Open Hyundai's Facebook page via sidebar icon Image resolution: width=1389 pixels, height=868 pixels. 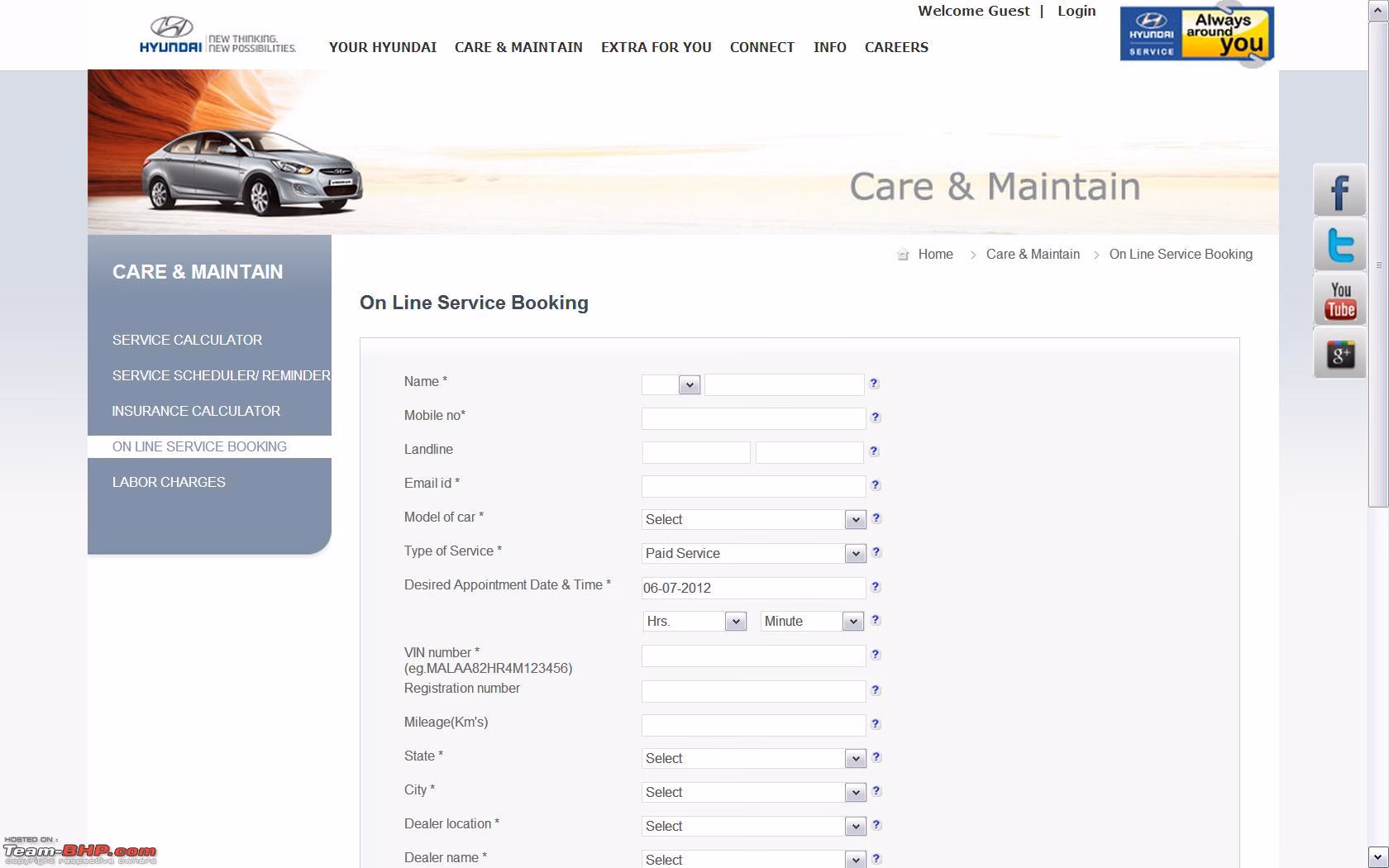[x=1339, y=190]
